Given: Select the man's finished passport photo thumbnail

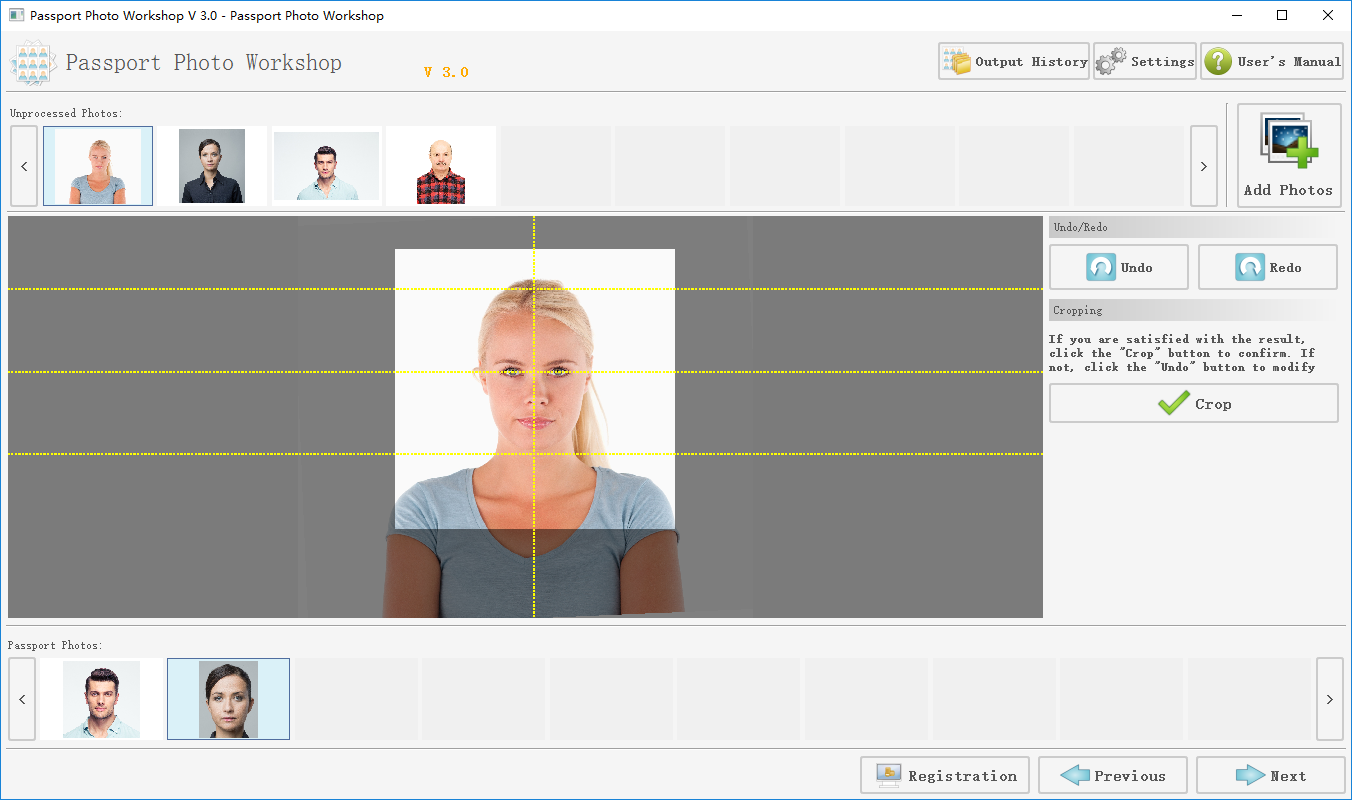Looking at the screenshot, I should click(101, 699).
